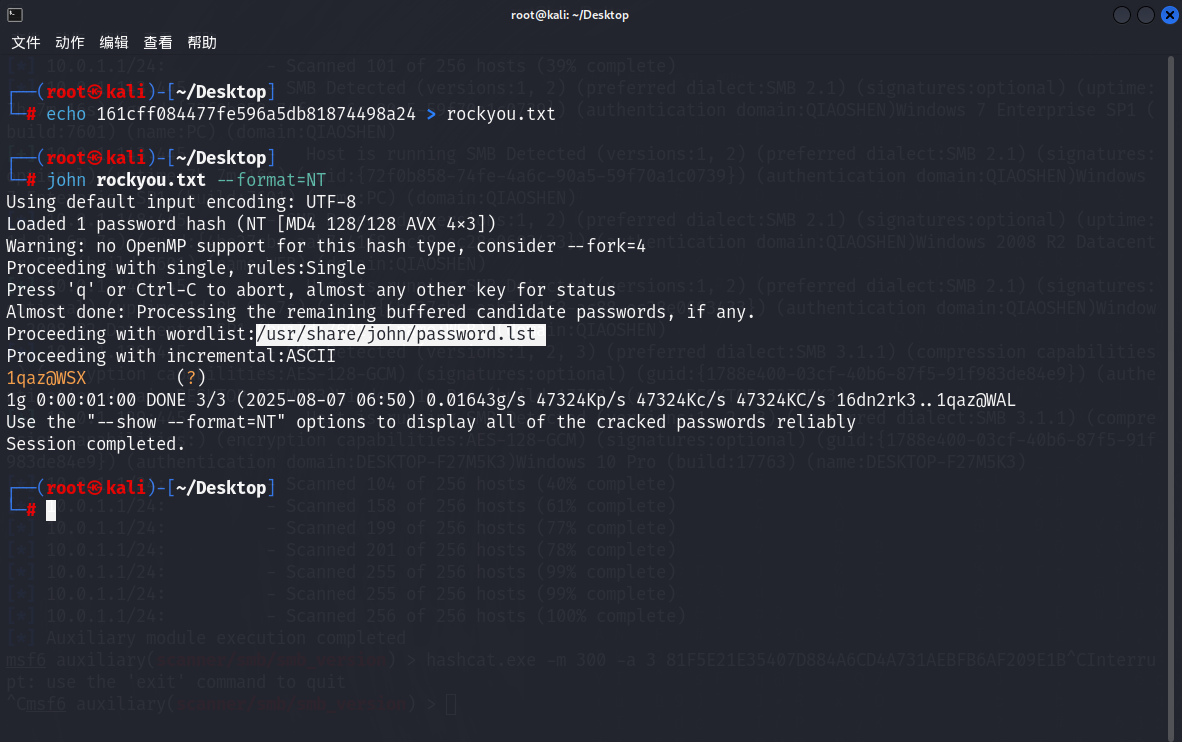This screenshot has width=1182, height=742.
Task: Click the terminal icon in the title bar
Action: [14, 14]
